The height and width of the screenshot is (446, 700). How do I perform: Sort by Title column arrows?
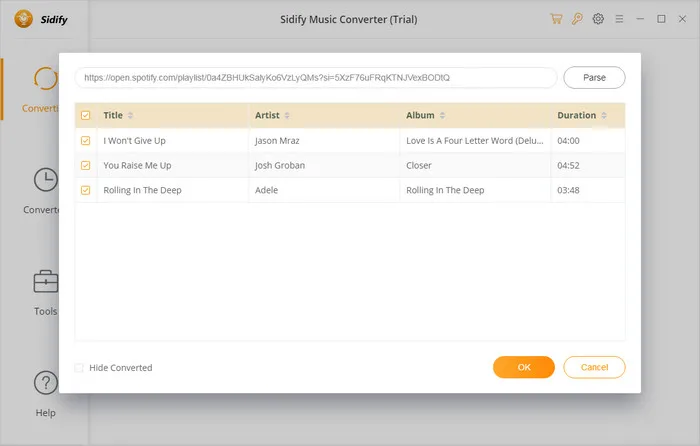coord(130,116)
